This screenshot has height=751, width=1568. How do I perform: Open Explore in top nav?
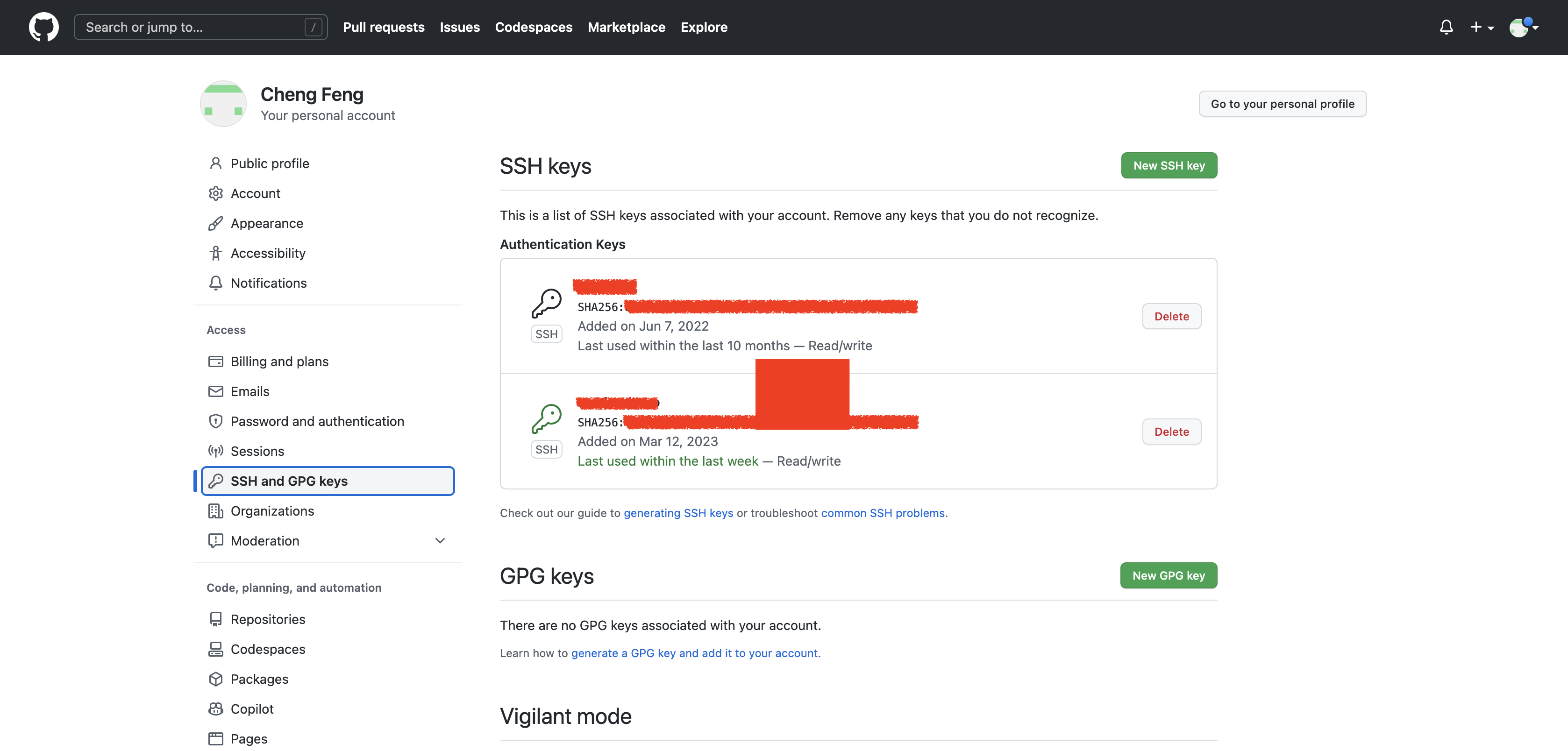tap(704, 28)
